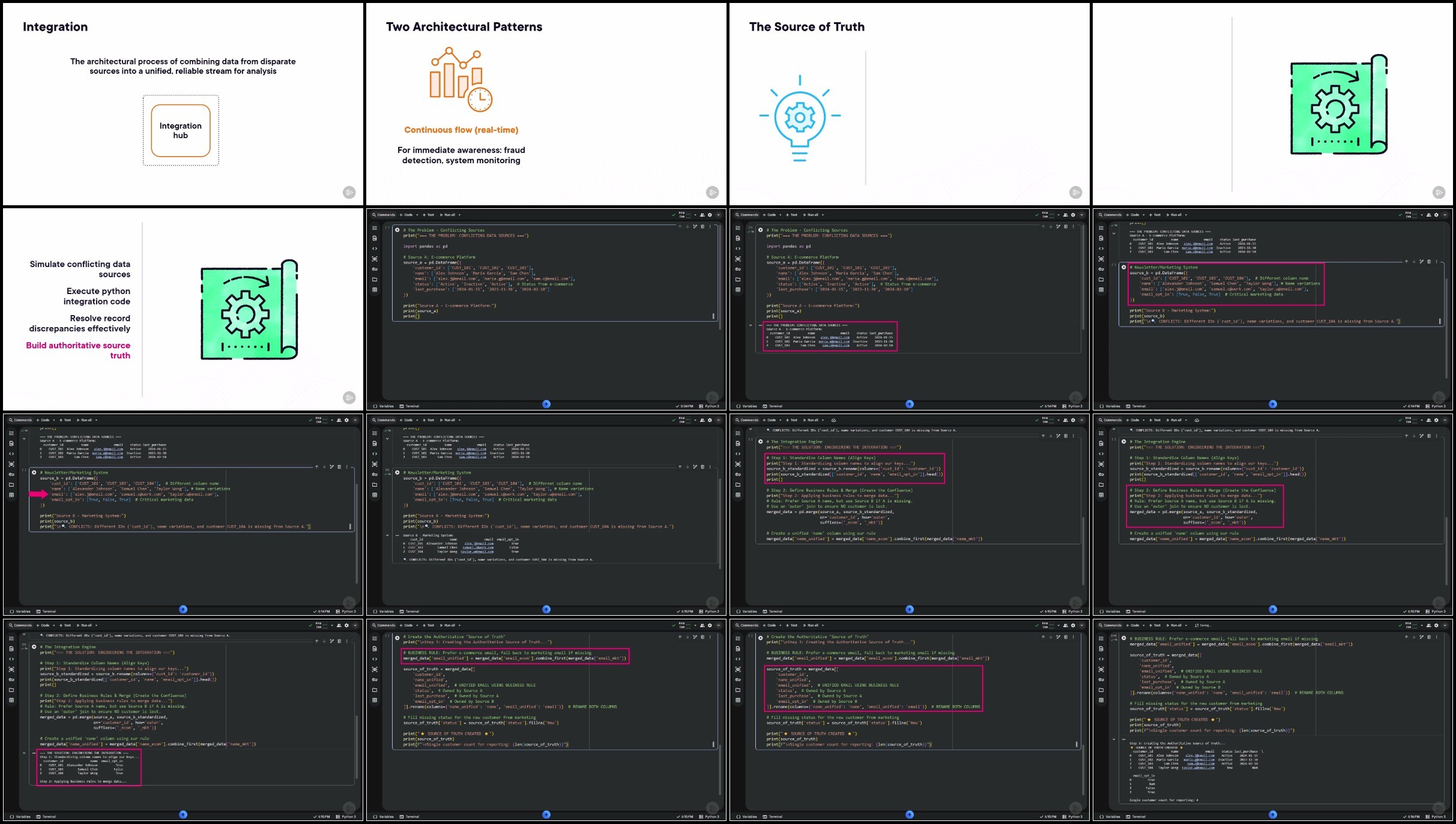Expand the Code dropdown arrow in 5:04PM frame
The image size is (1456, 824).
coord(417,215)
